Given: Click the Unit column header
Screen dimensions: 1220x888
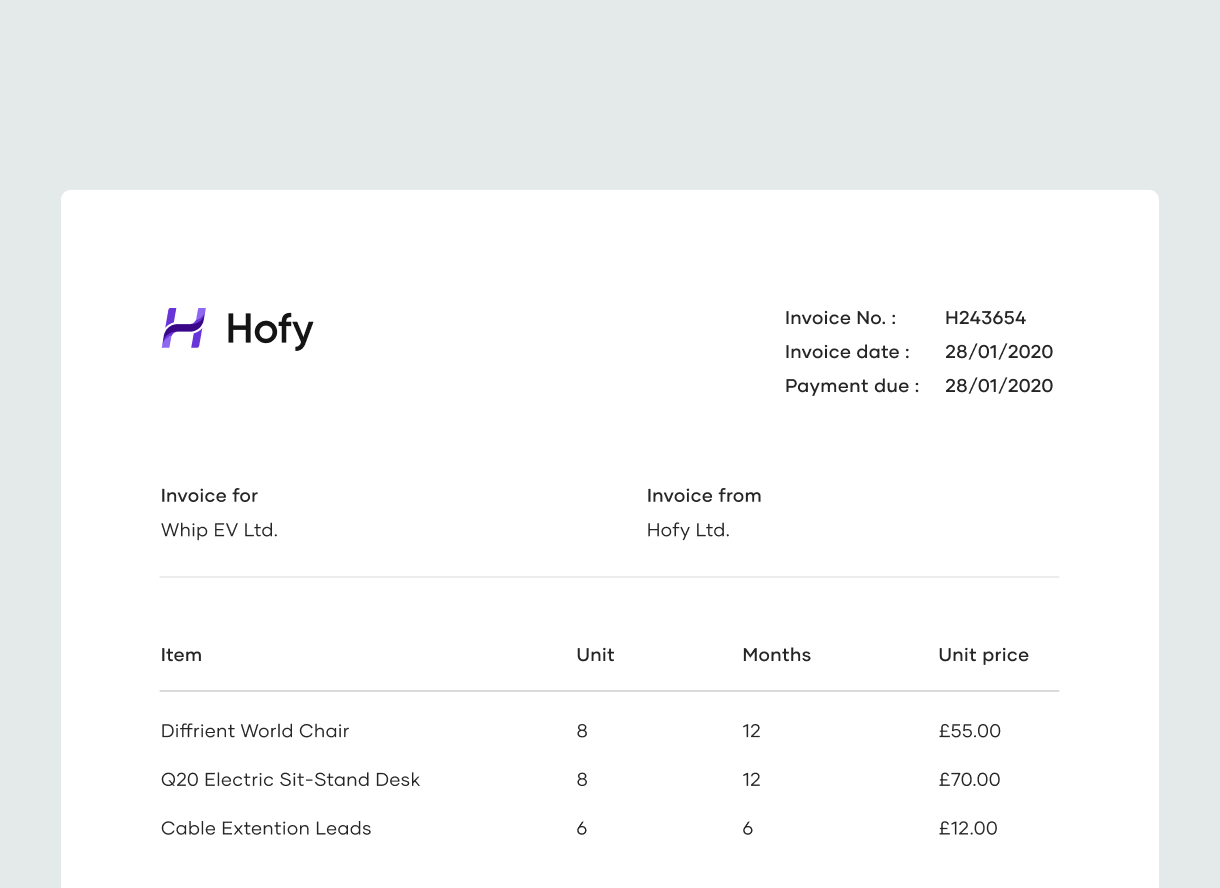Looking at the screenshot, I should click(595, 655).
